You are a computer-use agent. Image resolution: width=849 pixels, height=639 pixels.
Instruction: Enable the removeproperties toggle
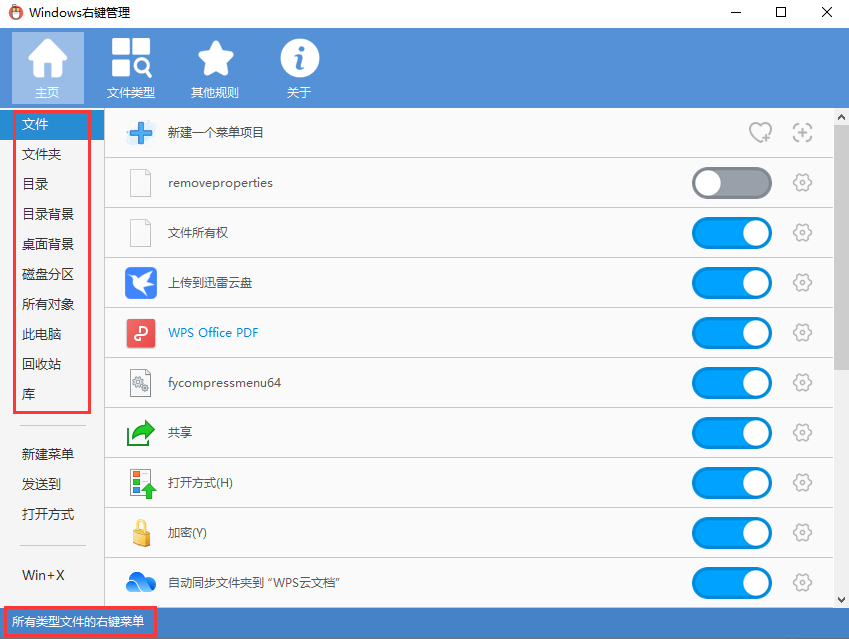click(732, 183)
